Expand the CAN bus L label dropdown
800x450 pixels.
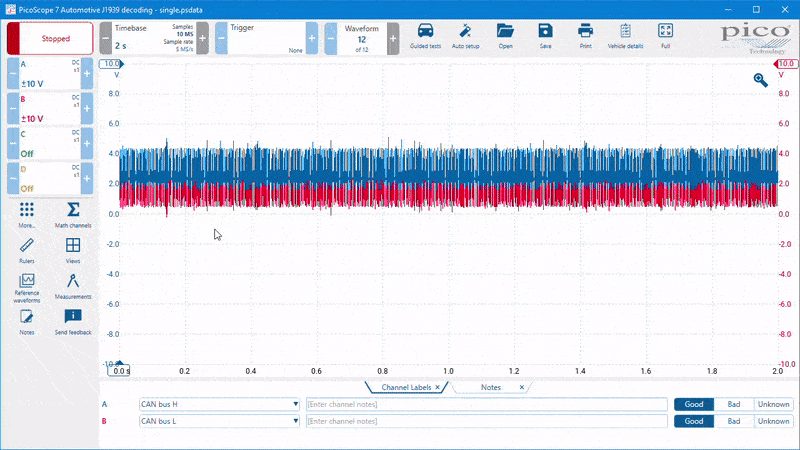pos(295,421)
